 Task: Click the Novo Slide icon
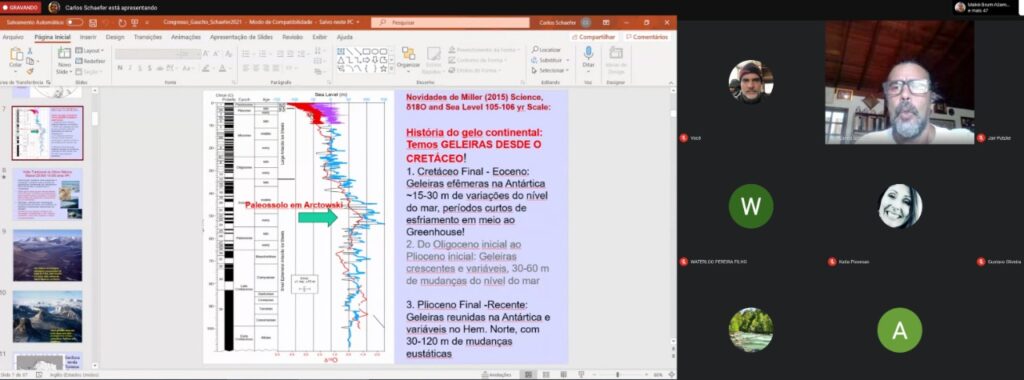(65, 54)
